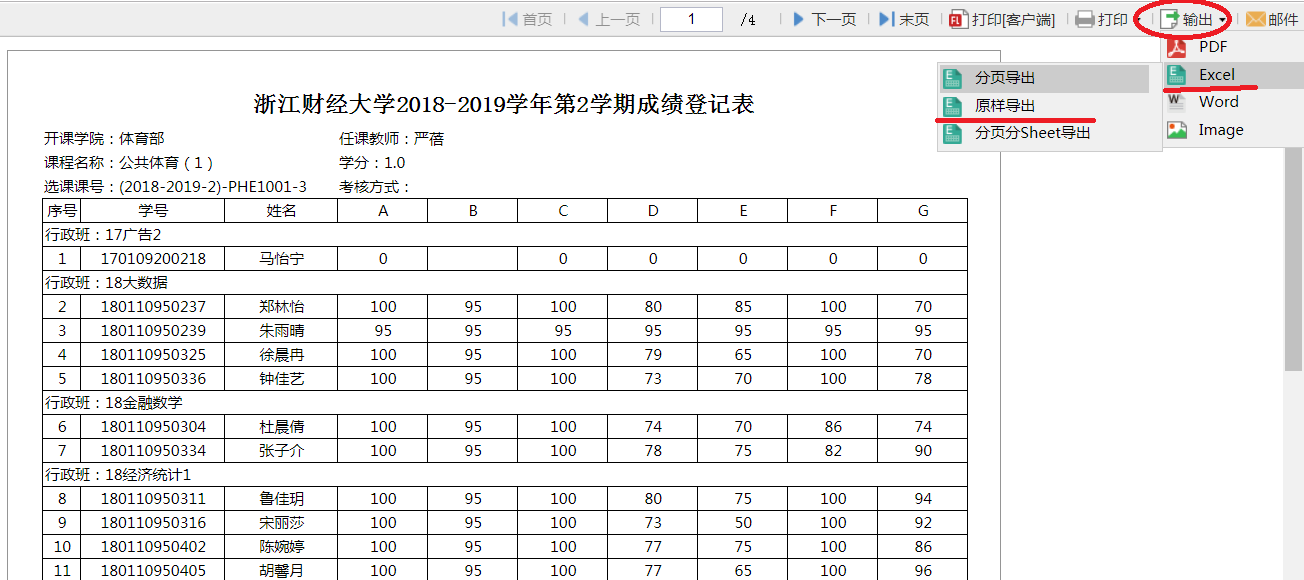Click the Image export icon

[x=1178, y=130]
